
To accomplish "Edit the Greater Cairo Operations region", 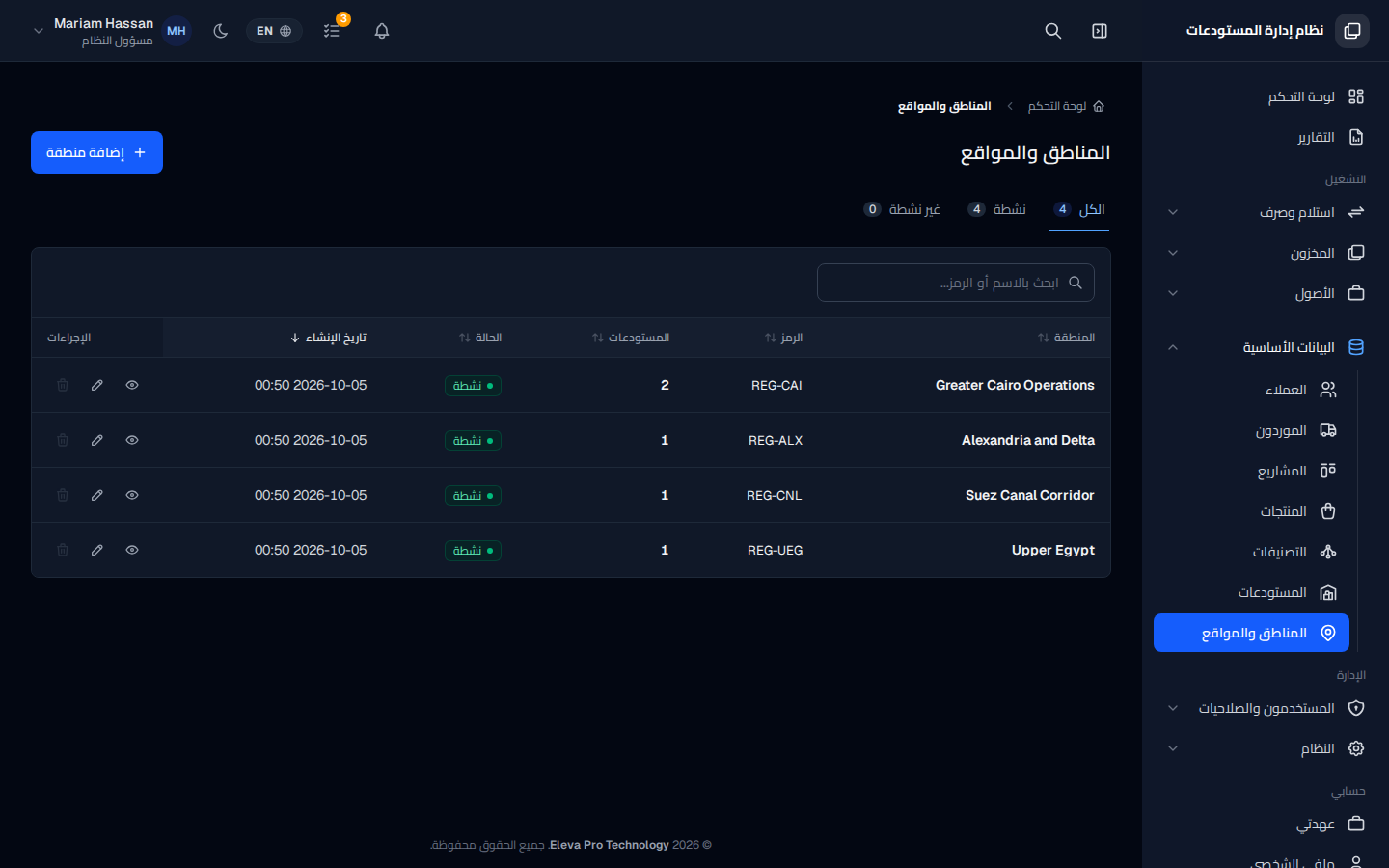I will click(x=97, y=385).
